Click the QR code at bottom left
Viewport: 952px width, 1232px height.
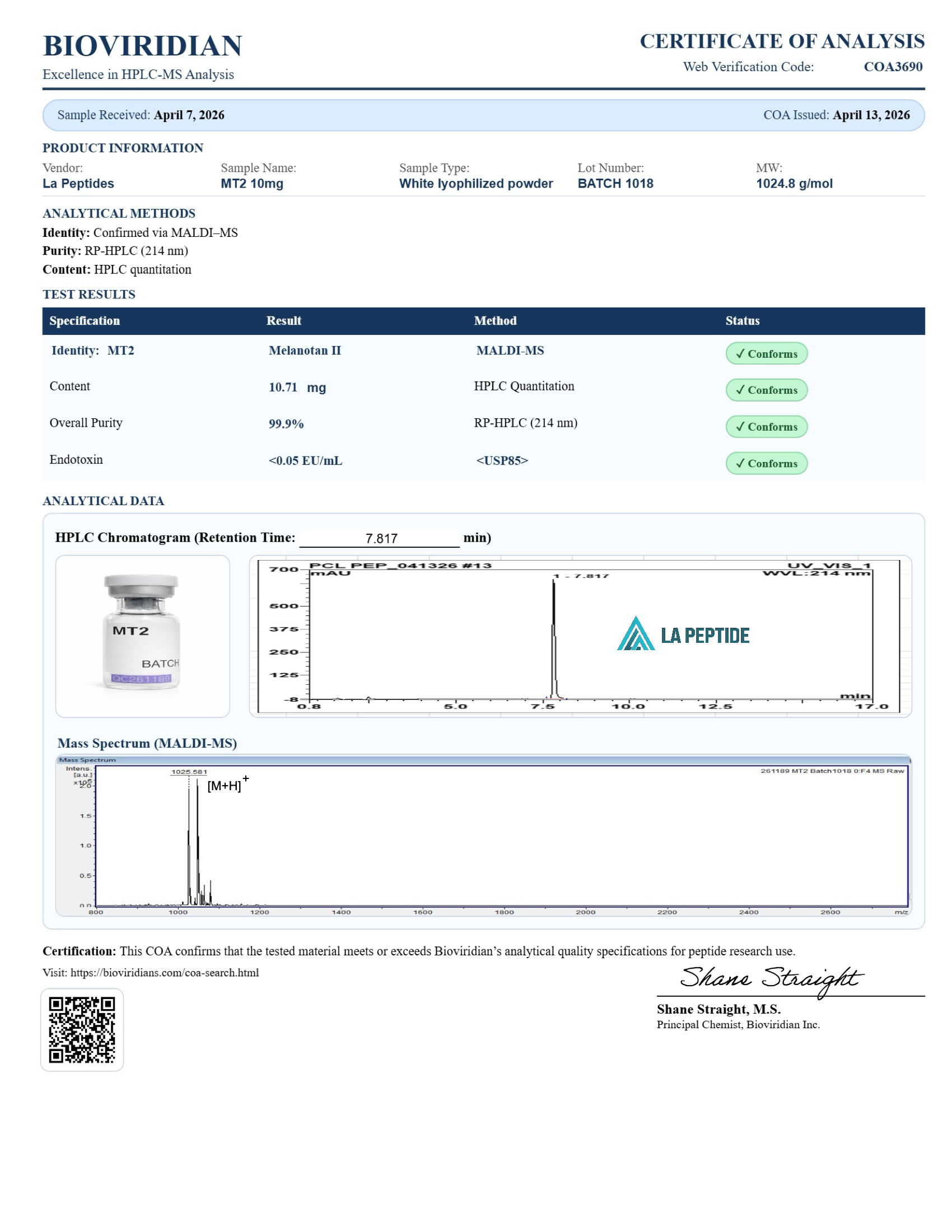tap(82, 1029)
